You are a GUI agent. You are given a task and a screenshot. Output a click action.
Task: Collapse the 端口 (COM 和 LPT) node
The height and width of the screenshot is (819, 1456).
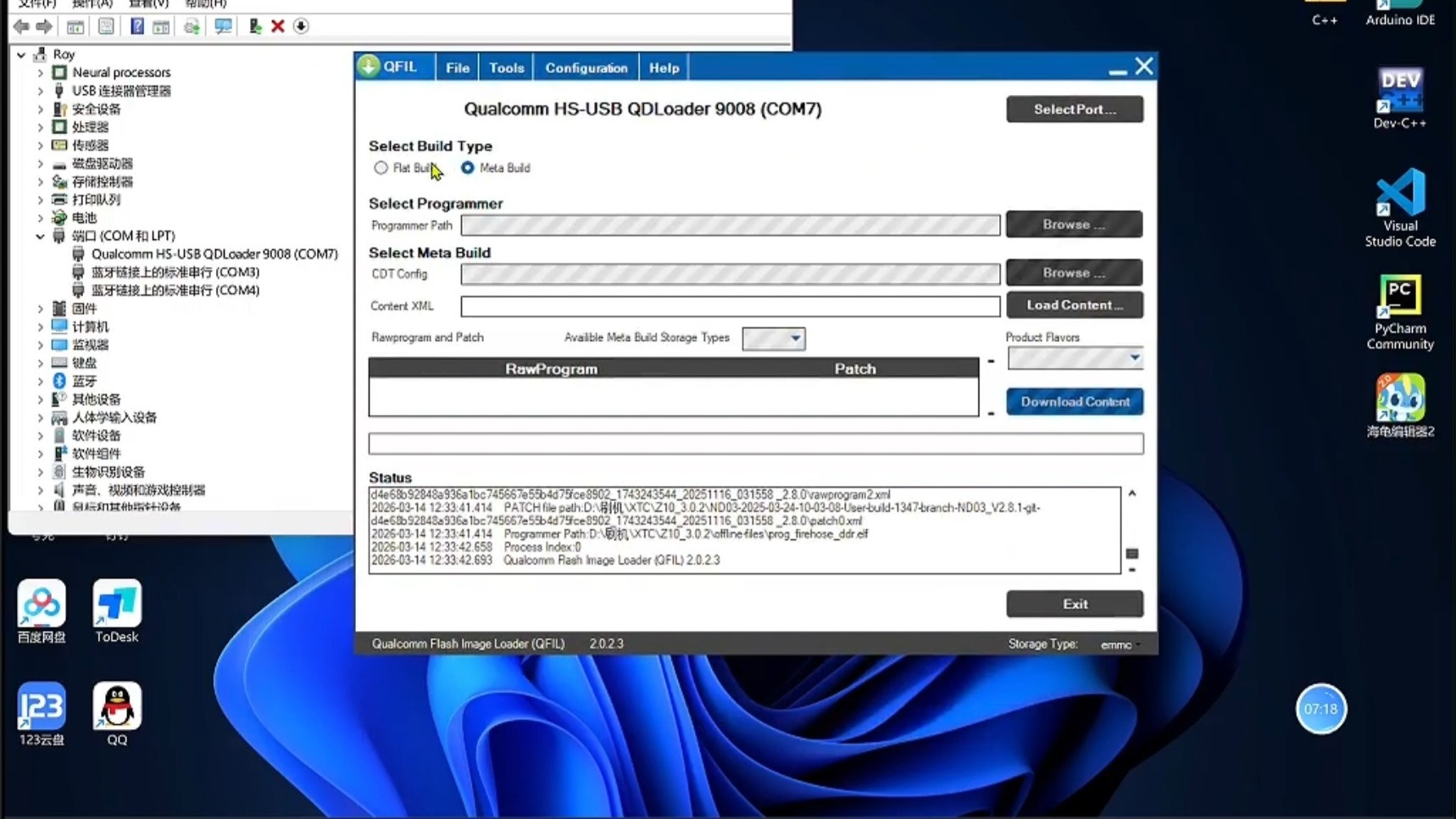[x=40, y=236]
